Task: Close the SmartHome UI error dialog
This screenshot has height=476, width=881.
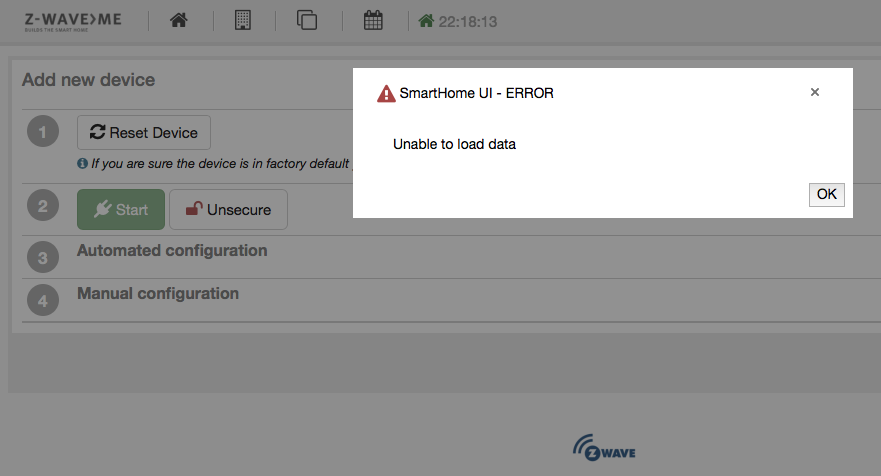Action: pyautogui.click(x=814, y=92)
